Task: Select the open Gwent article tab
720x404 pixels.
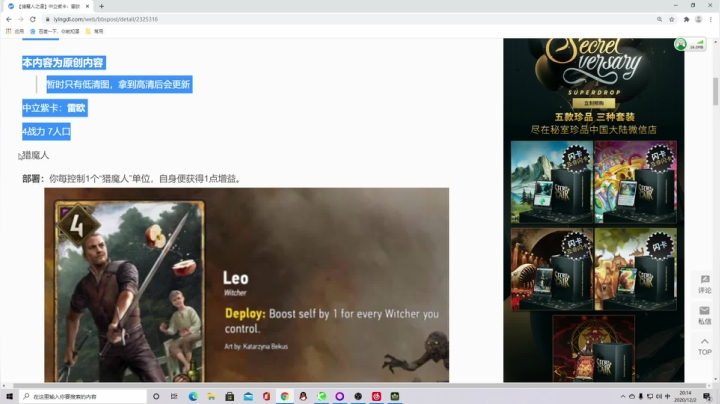Action: [47, 6]
